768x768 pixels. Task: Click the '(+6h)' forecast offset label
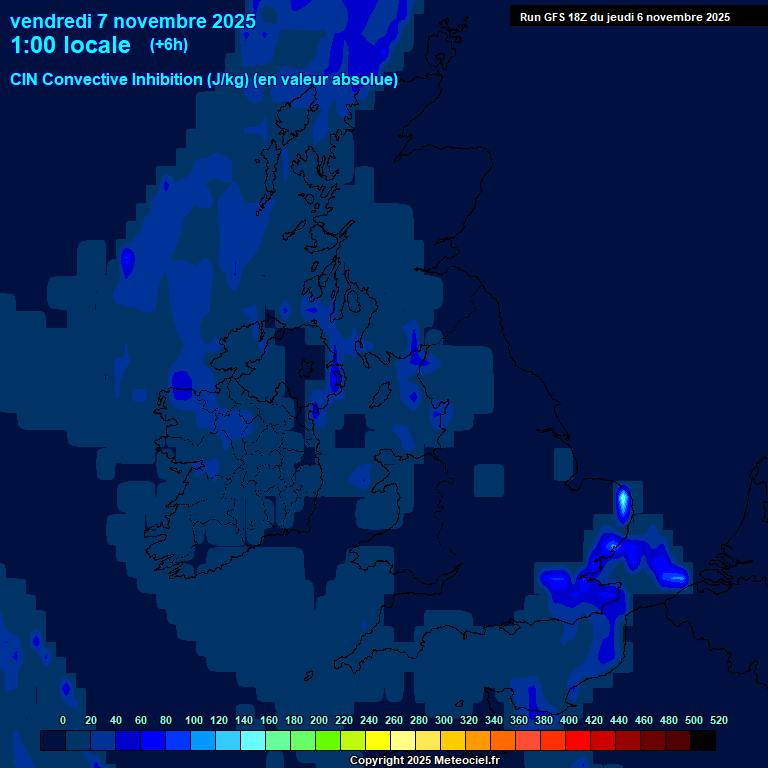tap(169, 45)
